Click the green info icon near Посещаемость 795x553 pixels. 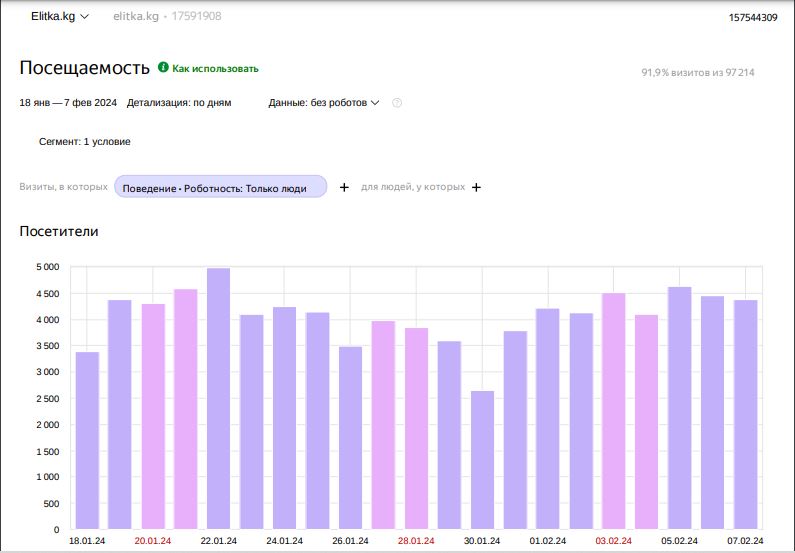tap(163, 67)
